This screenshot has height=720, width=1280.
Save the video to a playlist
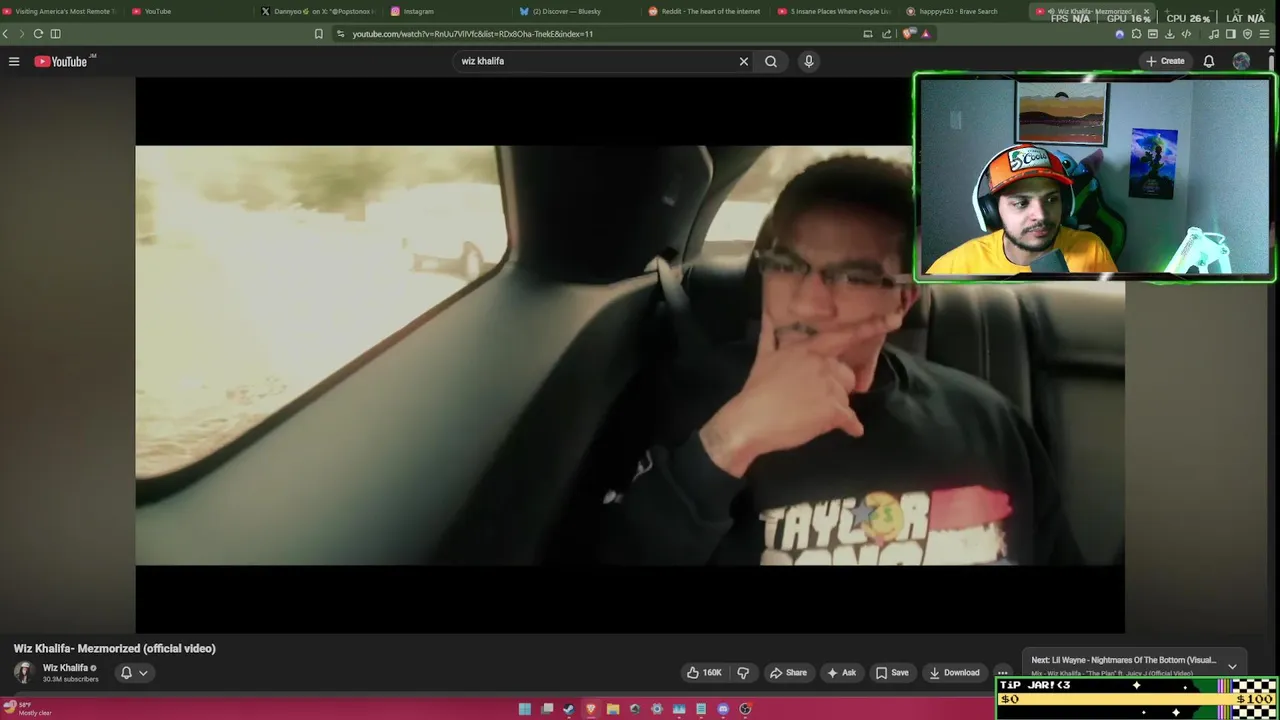pyautogui.click(x=892, y=673)
